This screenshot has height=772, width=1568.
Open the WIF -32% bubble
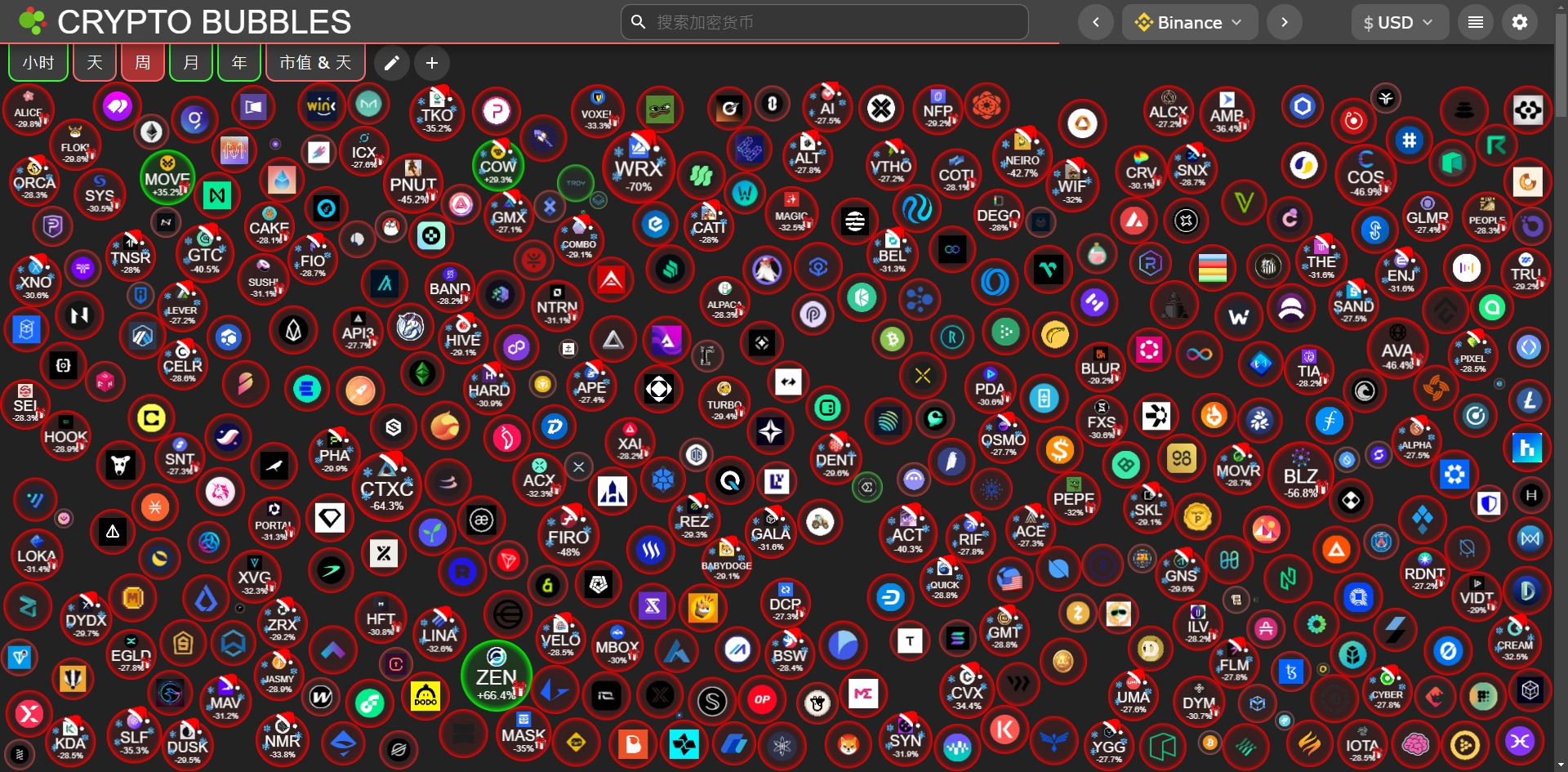[1072, 184]
